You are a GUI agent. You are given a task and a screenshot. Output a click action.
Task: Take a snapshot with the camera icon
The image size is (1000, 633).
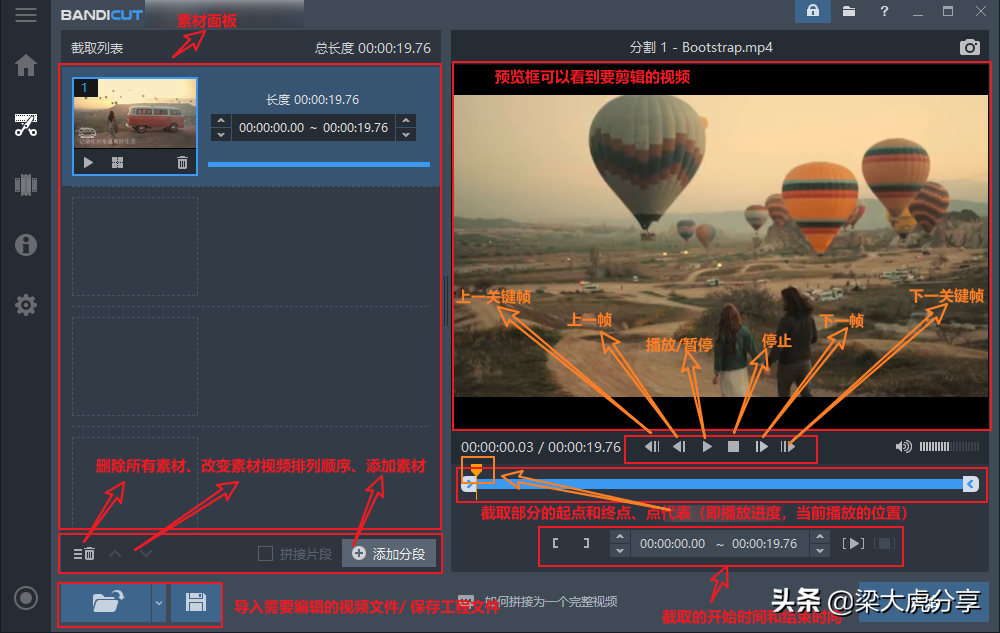tap(969, 47)
